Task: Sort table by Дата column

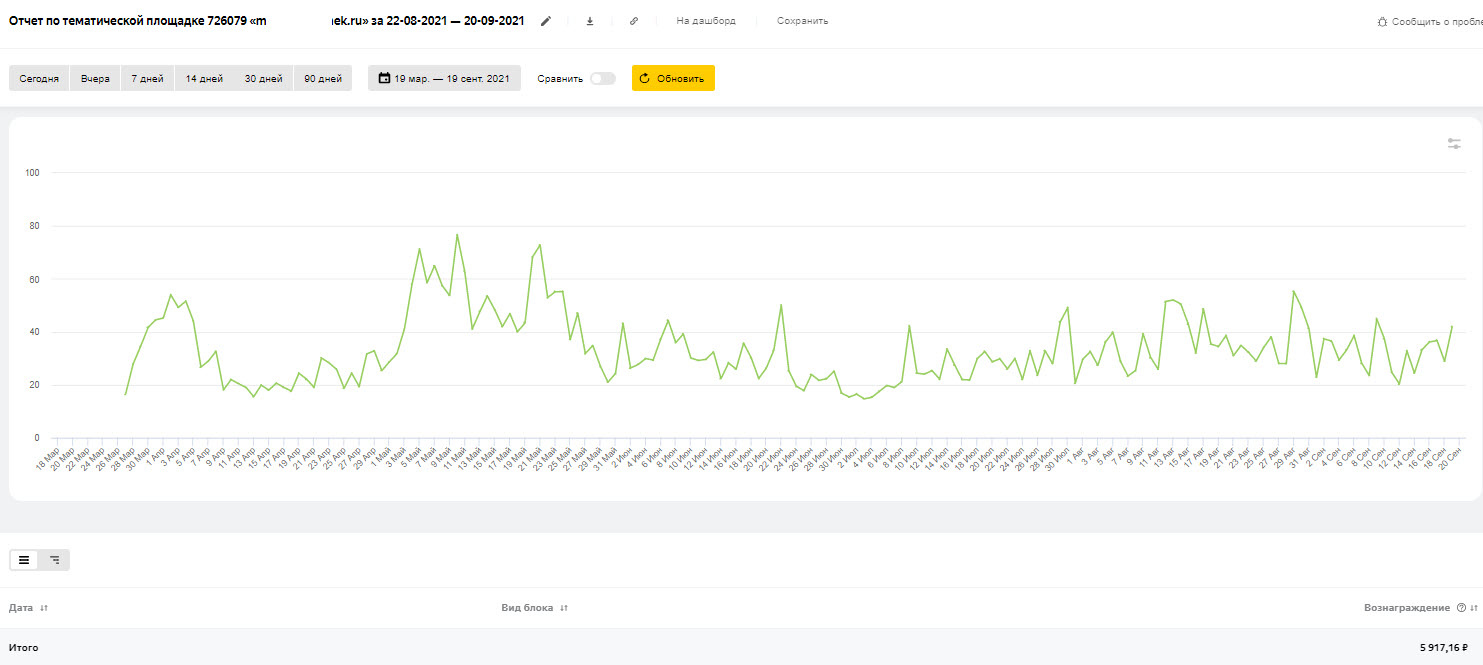Action: pos(44,608)
